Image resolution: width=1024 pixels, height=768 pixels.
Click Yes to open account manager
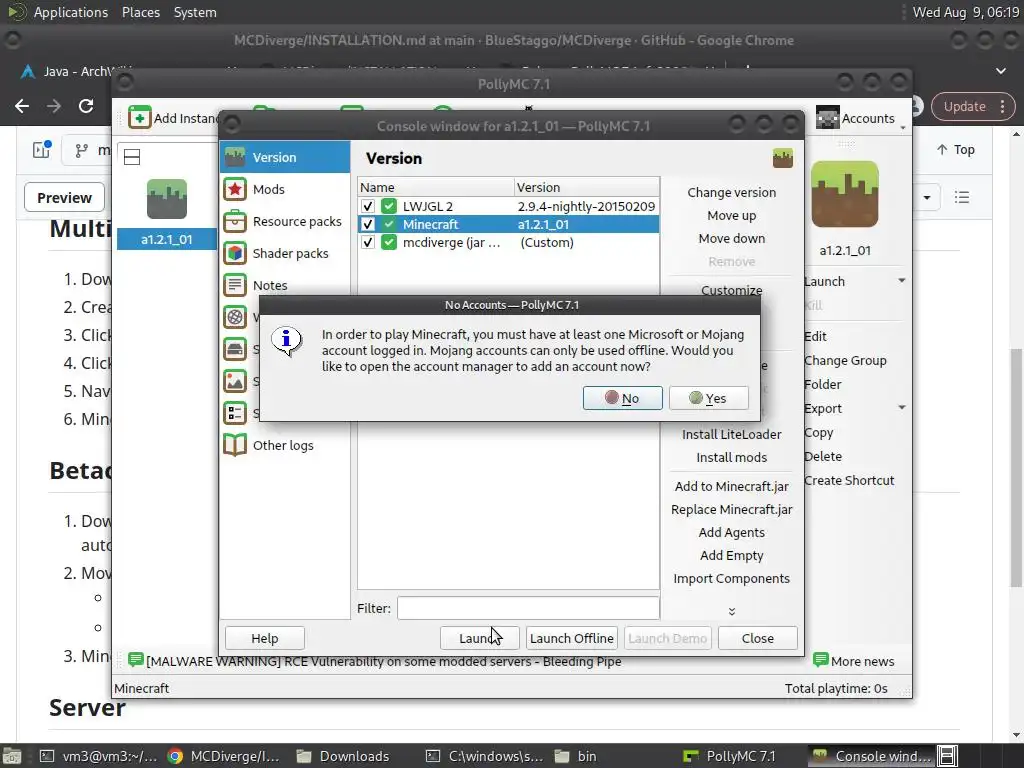tap(709, 398)
